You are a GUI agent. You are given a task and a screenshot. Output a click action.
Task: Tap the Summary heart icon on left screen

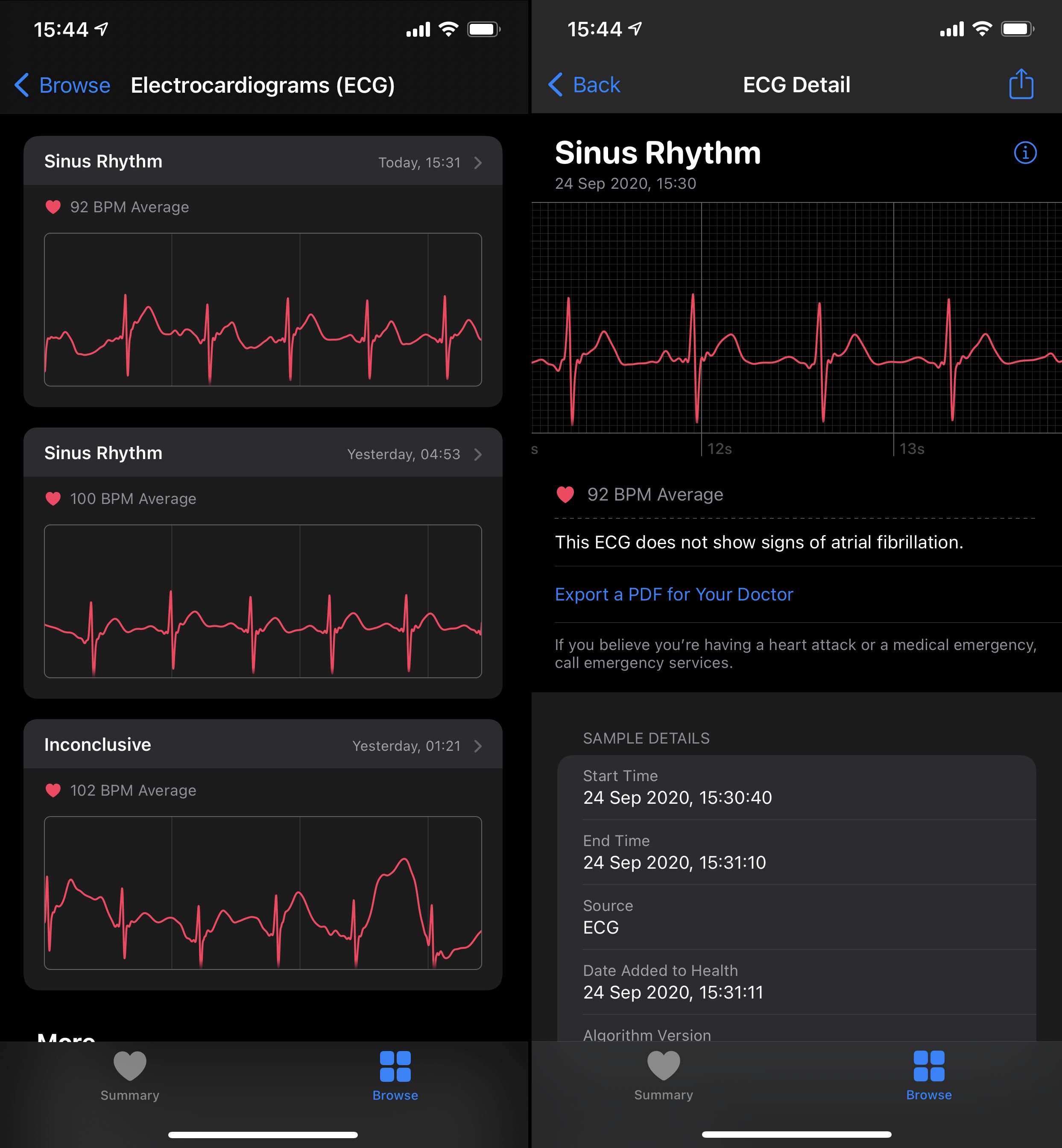click(130, 1065)
